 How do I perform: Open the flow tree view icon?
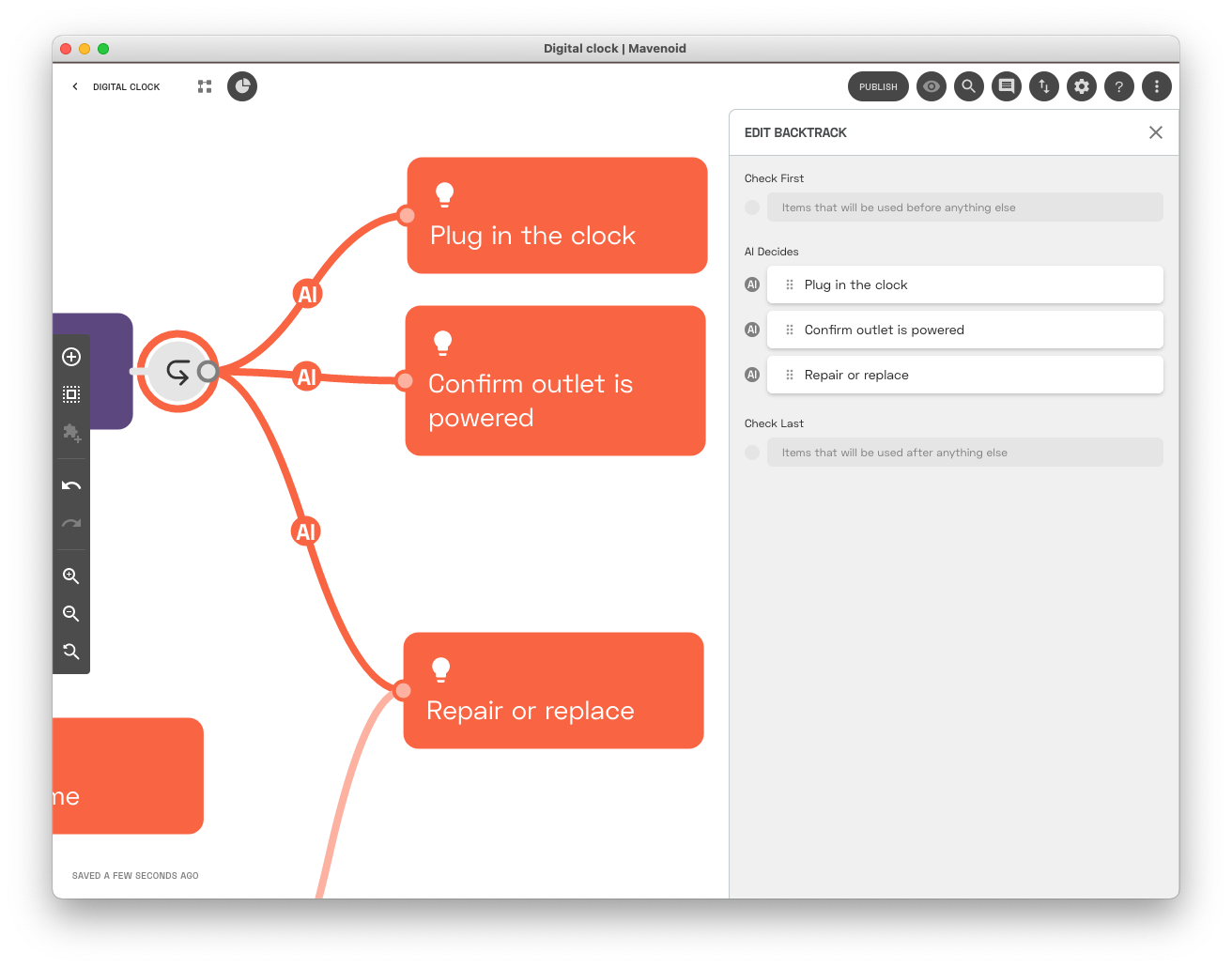pyautogui.click(x=205, y=86)
